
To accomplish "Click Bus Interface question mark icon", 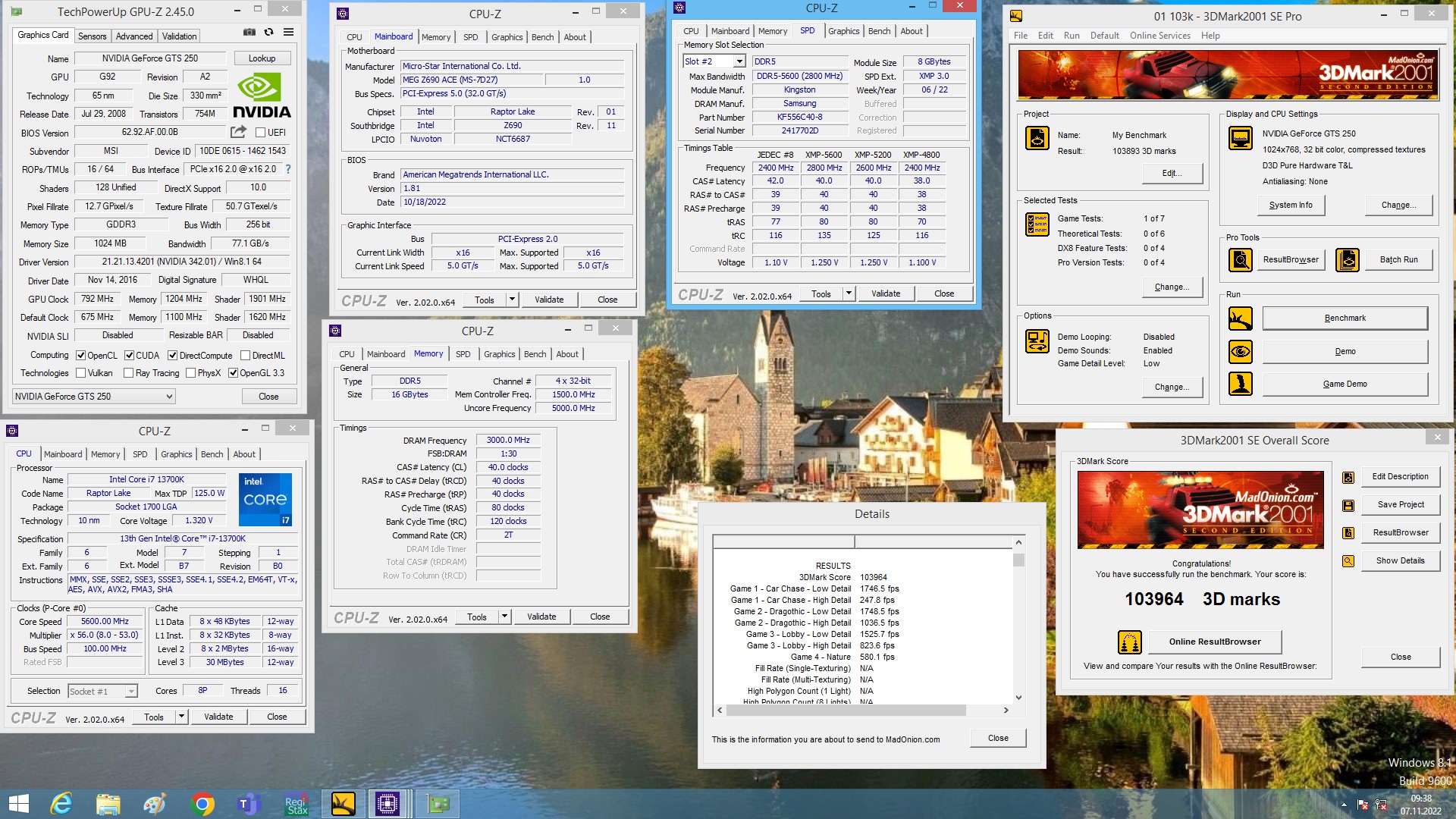I will pyautogui.click(x=288, y=169).
